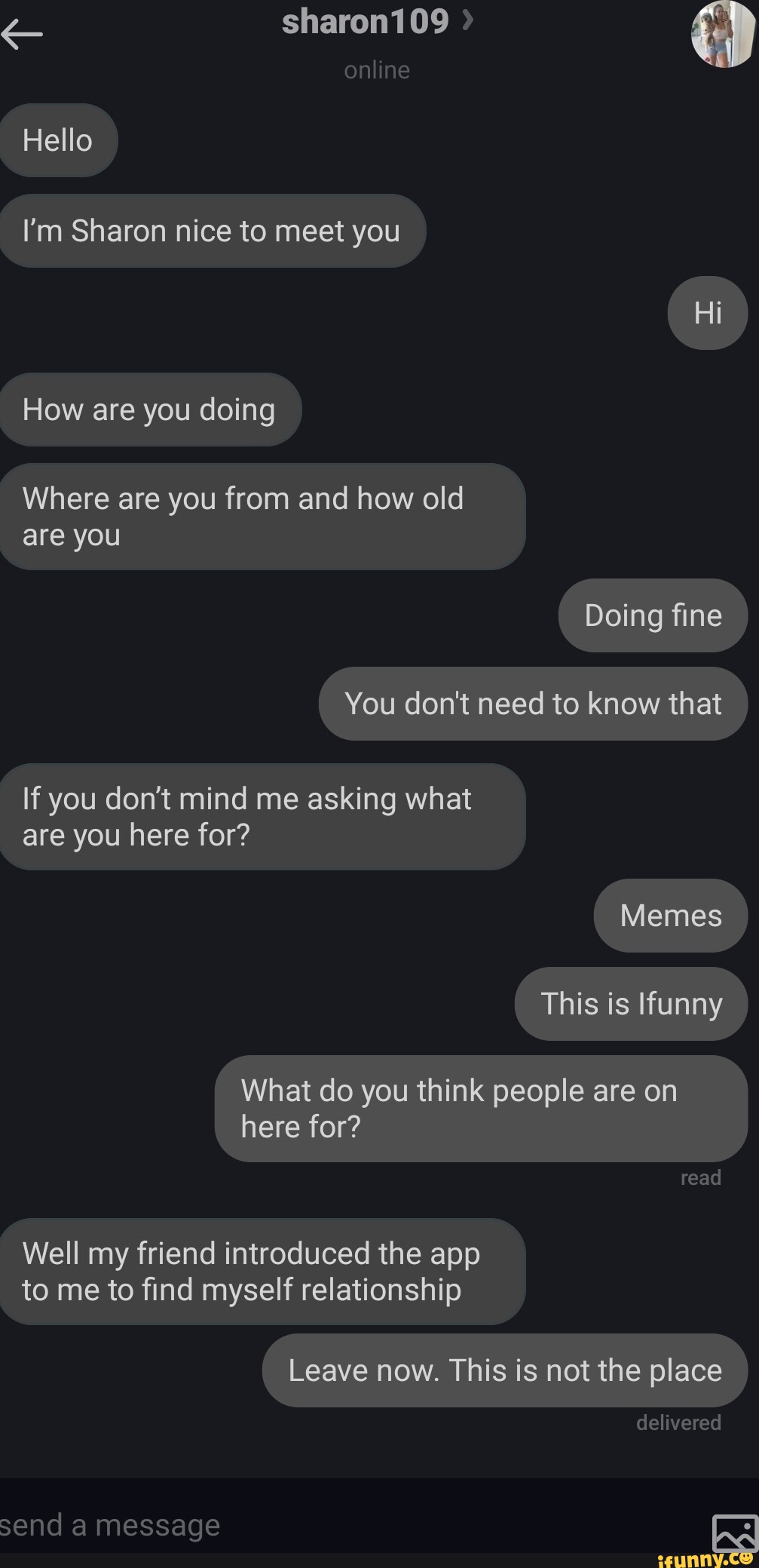Screen dimensions: 759x1568
Task: Select the "Doing fine" reply
Action: click(653, 615)
